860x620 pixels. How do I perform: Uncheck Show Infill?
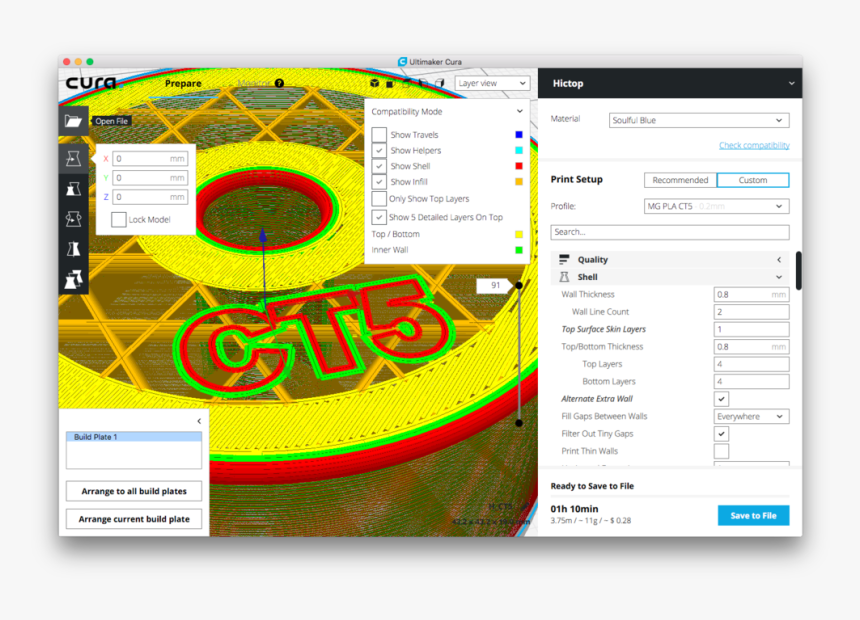[x=379, y=182]
